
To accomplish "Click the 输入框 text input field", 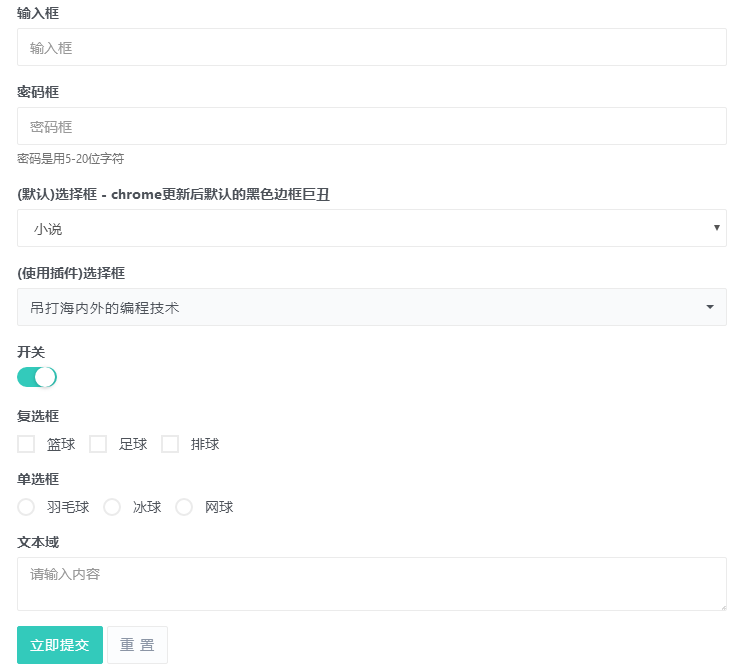I will (x=372, y=47).
